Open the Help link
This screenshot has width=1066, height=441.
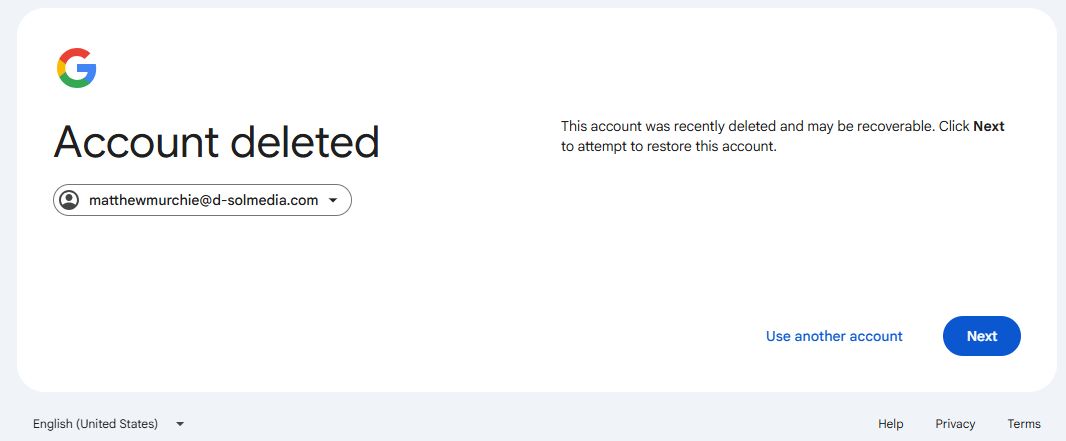pyautogui.click(x=890, y=424)
